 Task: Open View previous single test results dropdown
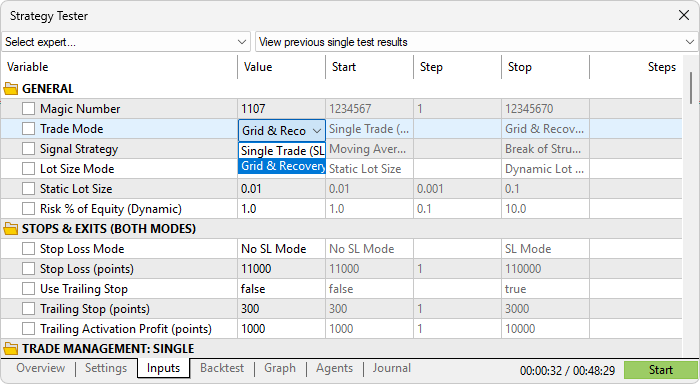477,42
